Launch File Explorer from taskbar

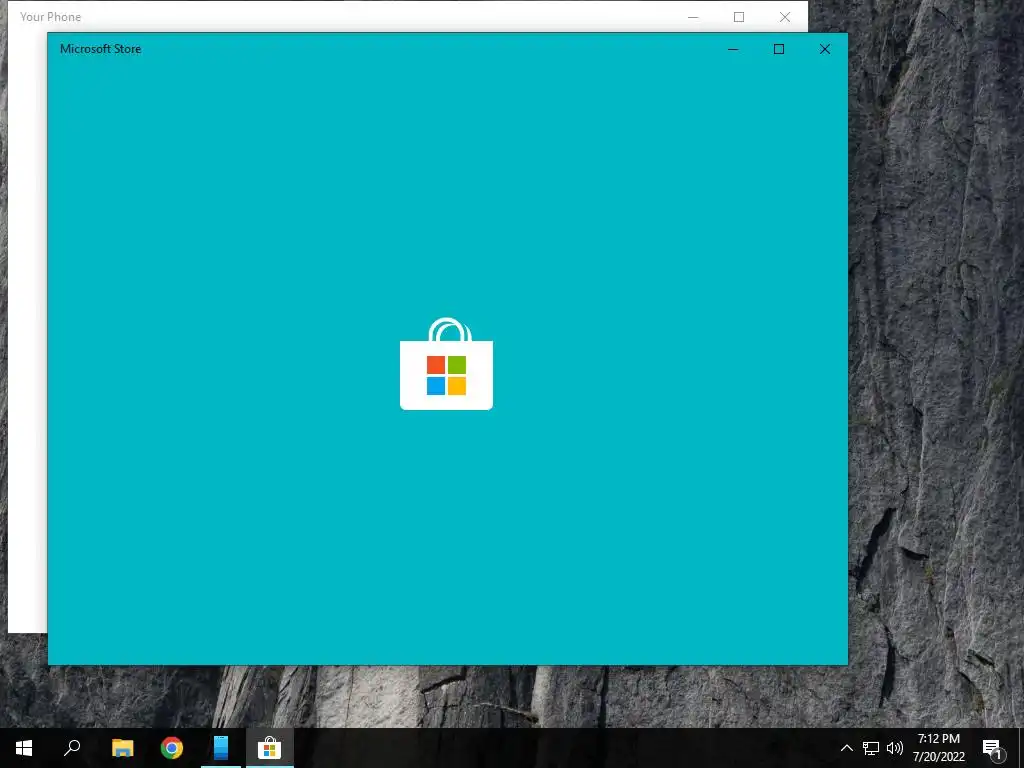pyautogui.click(x=122, y=748)
